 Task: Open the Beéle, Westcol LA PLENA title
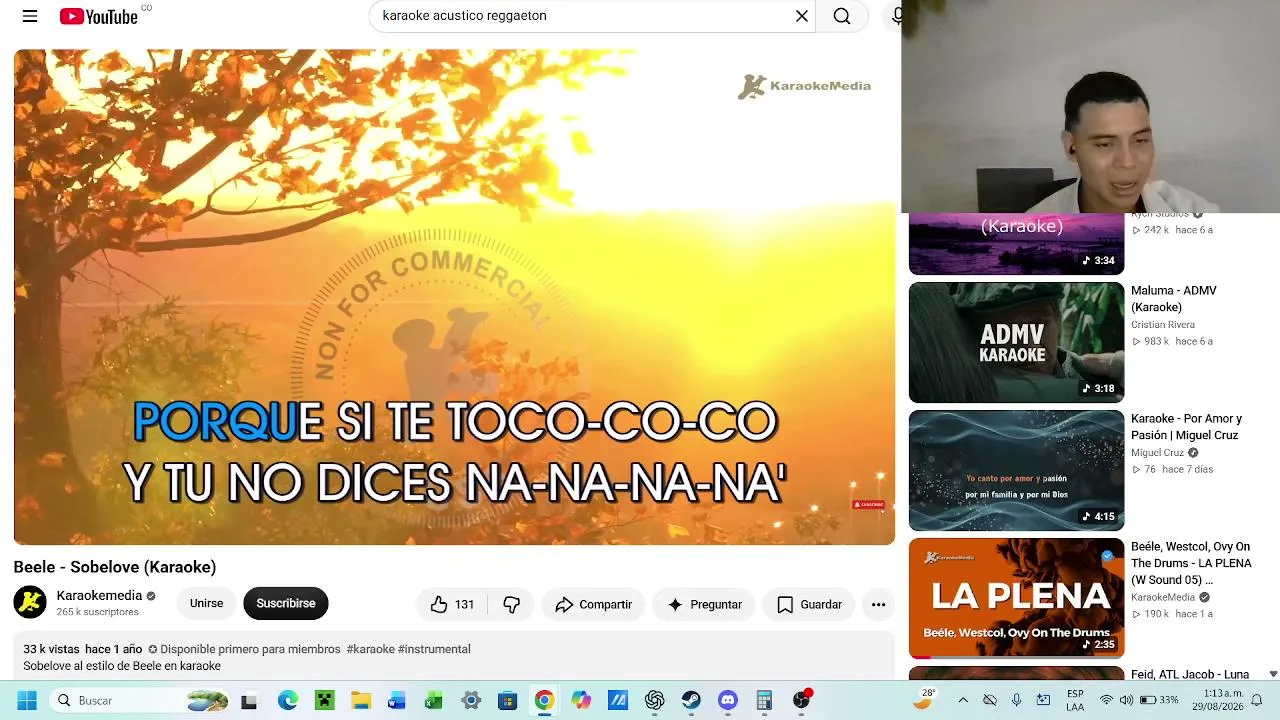1191,563
